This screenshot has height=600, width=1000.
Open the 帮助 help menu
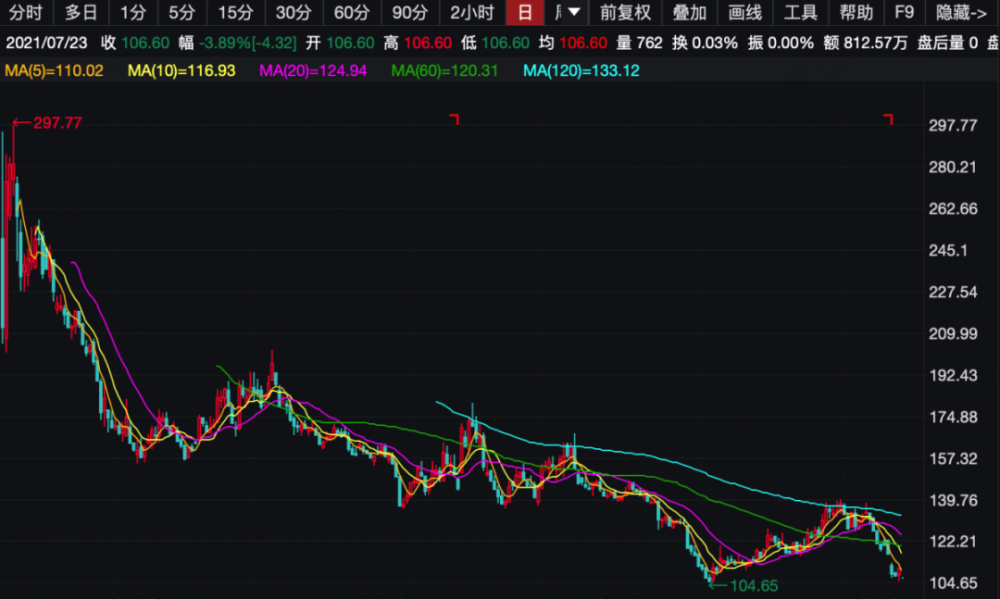(x=856, y=12)
